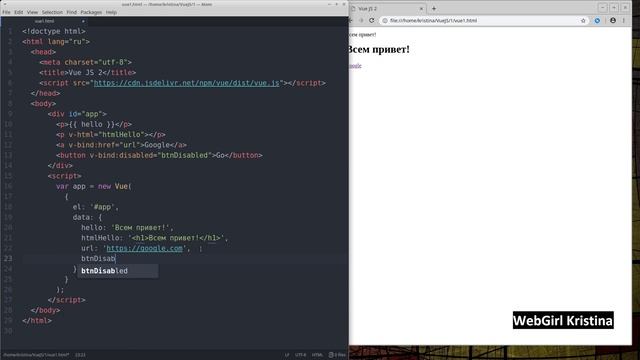Open the Selection menu in Atom
640x360 pixels.
pos(52,12)
